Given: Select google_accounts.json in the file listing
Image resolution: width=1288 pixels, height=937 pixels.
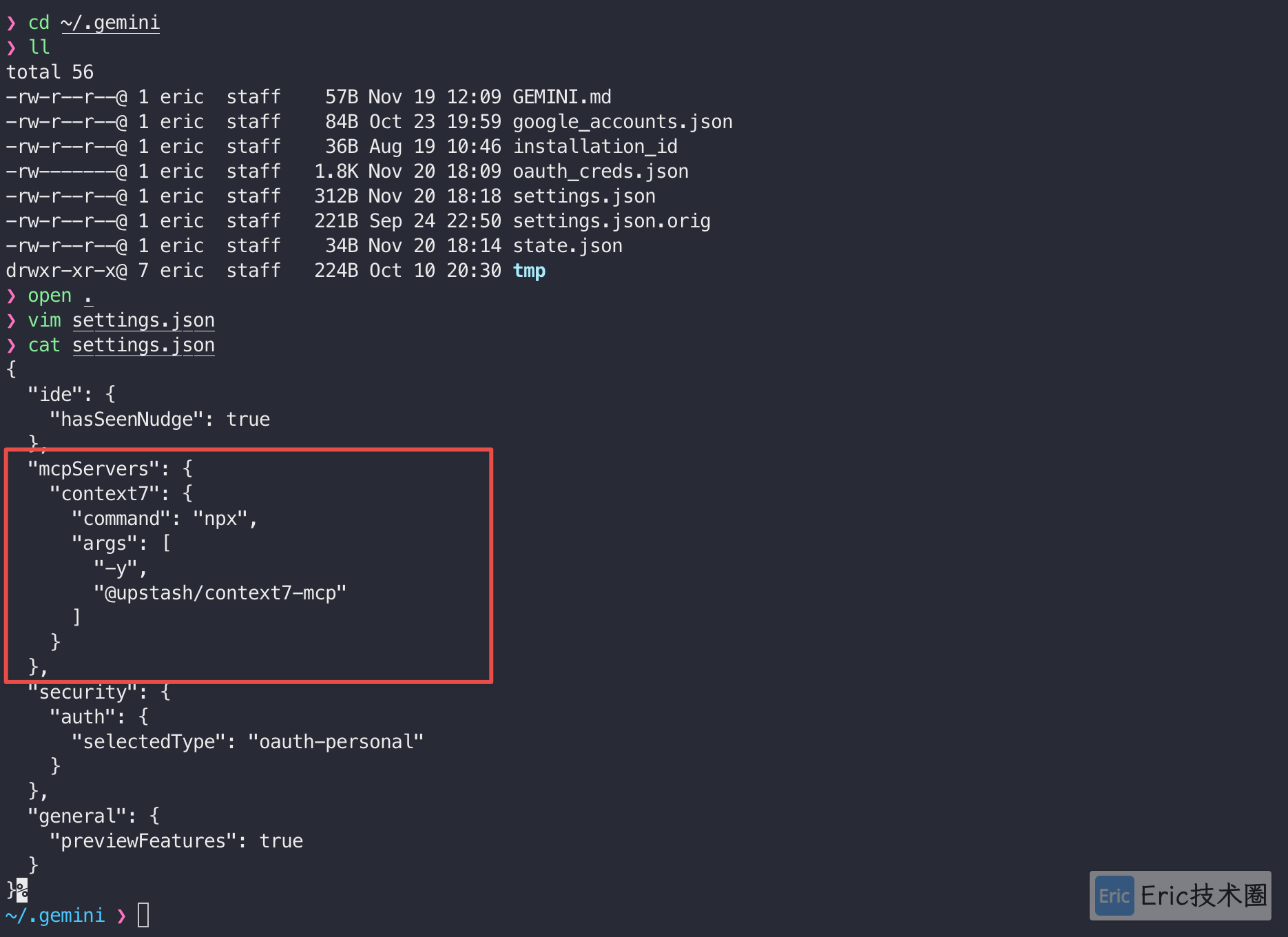Looking at the screenshot, I should click(x=623, y=122).
